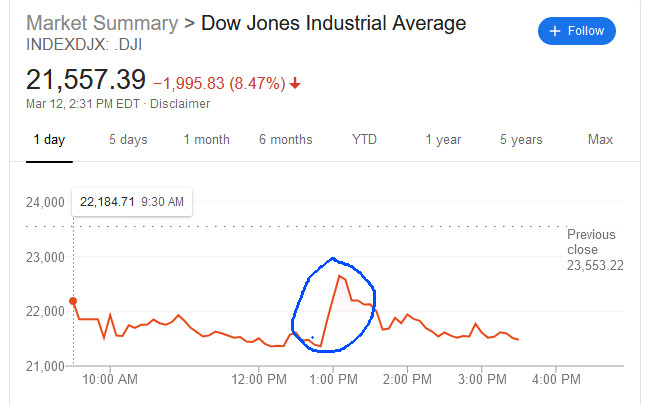The width and height of the screenshot is (653, 405).
Task: Click the 22,184.71 tooltip box
Action: (x=132, y=202)
